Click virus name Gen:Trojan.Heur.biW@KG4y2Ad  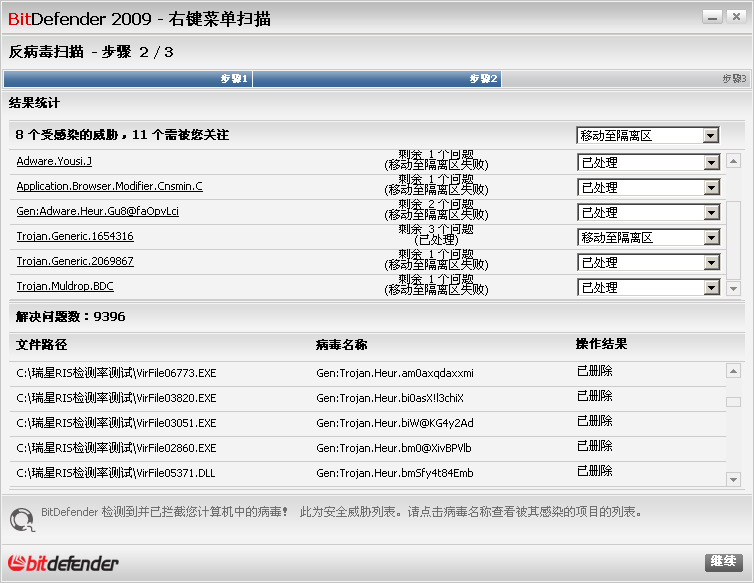tap(395, 423)
